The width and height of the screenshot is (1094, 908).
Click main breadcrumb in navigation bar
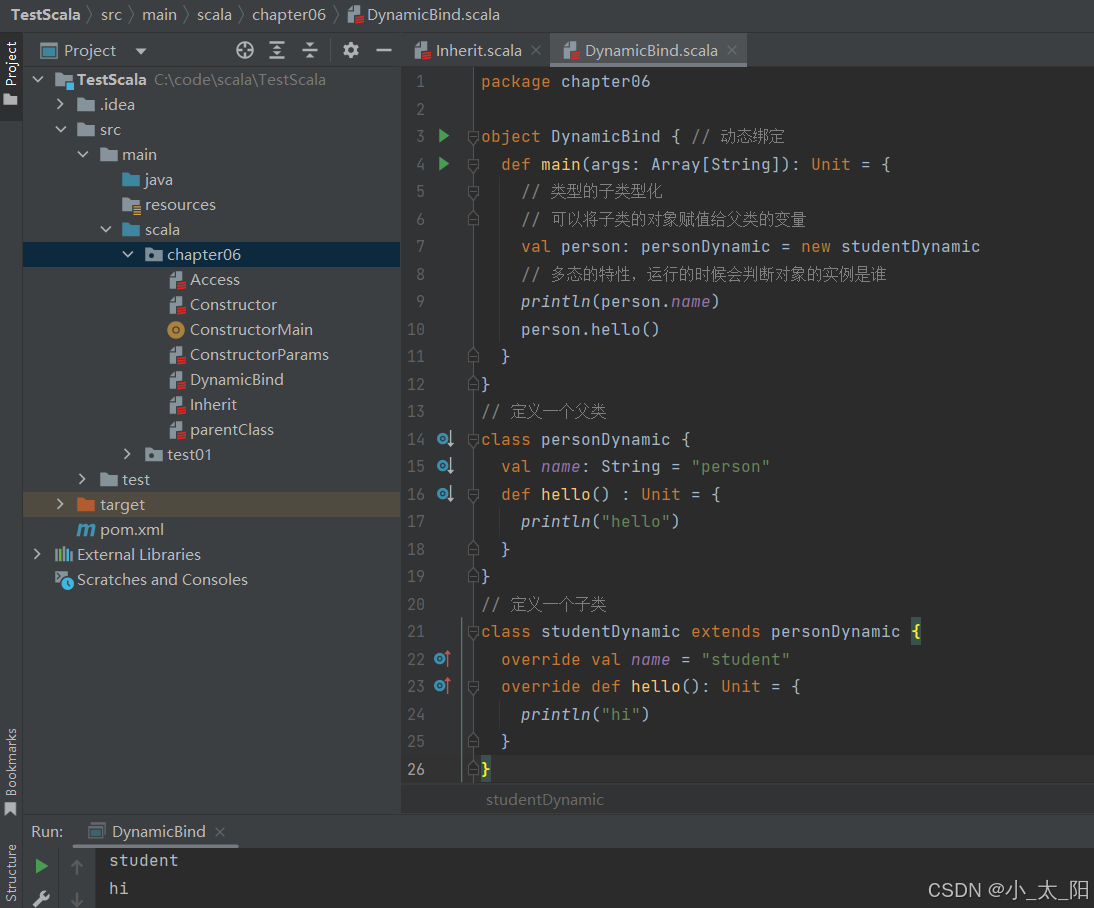click(x=159, y=15)
